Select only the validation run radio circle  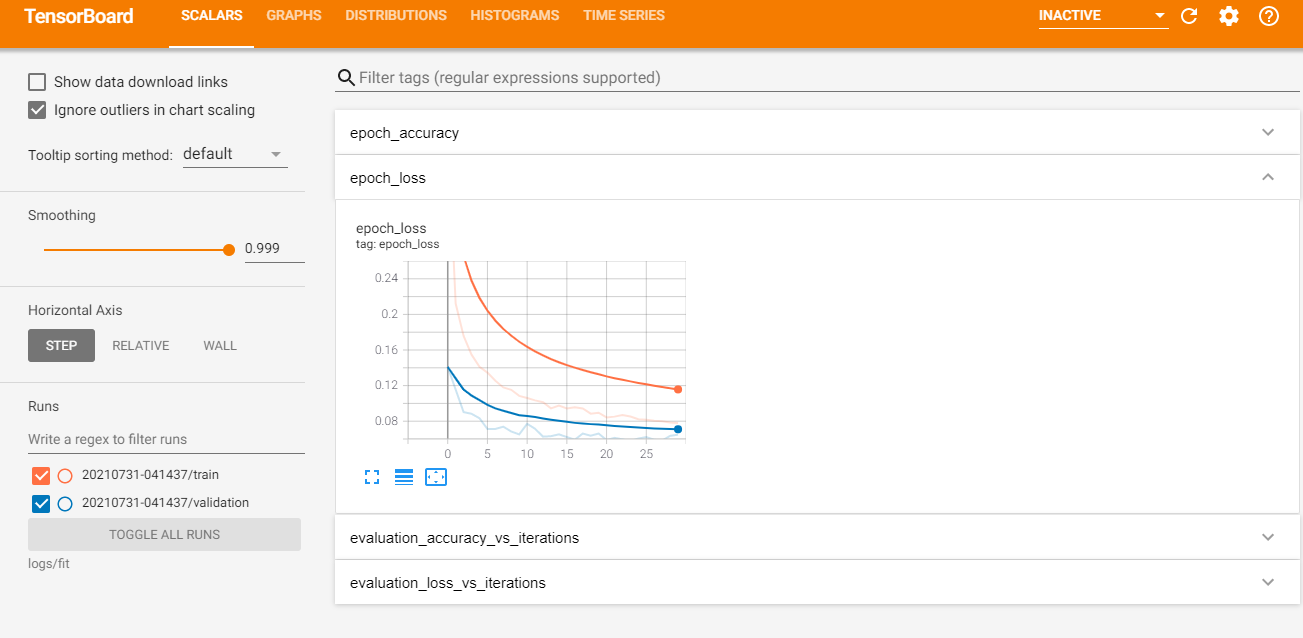tap(65, 503)
